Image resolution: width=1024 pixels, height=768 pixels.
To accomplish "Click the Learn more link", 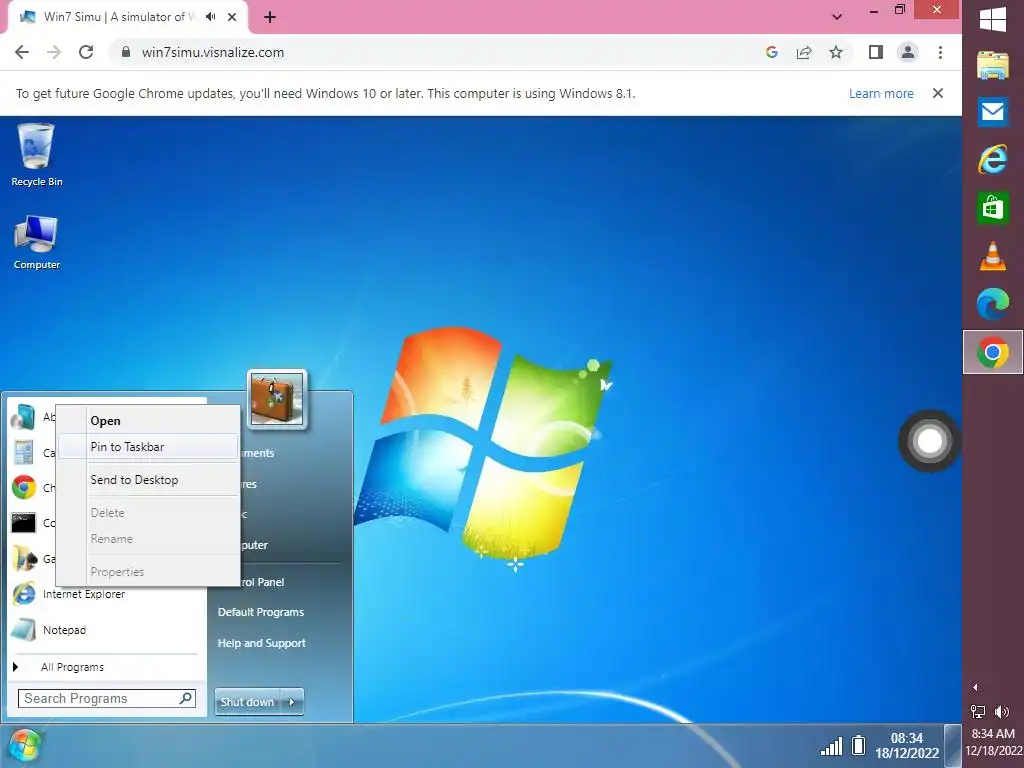I will [881, 93].
